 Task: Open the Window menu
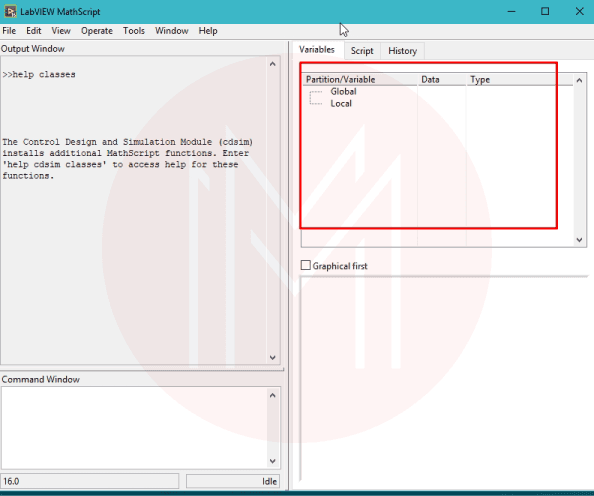pos(172,31)
